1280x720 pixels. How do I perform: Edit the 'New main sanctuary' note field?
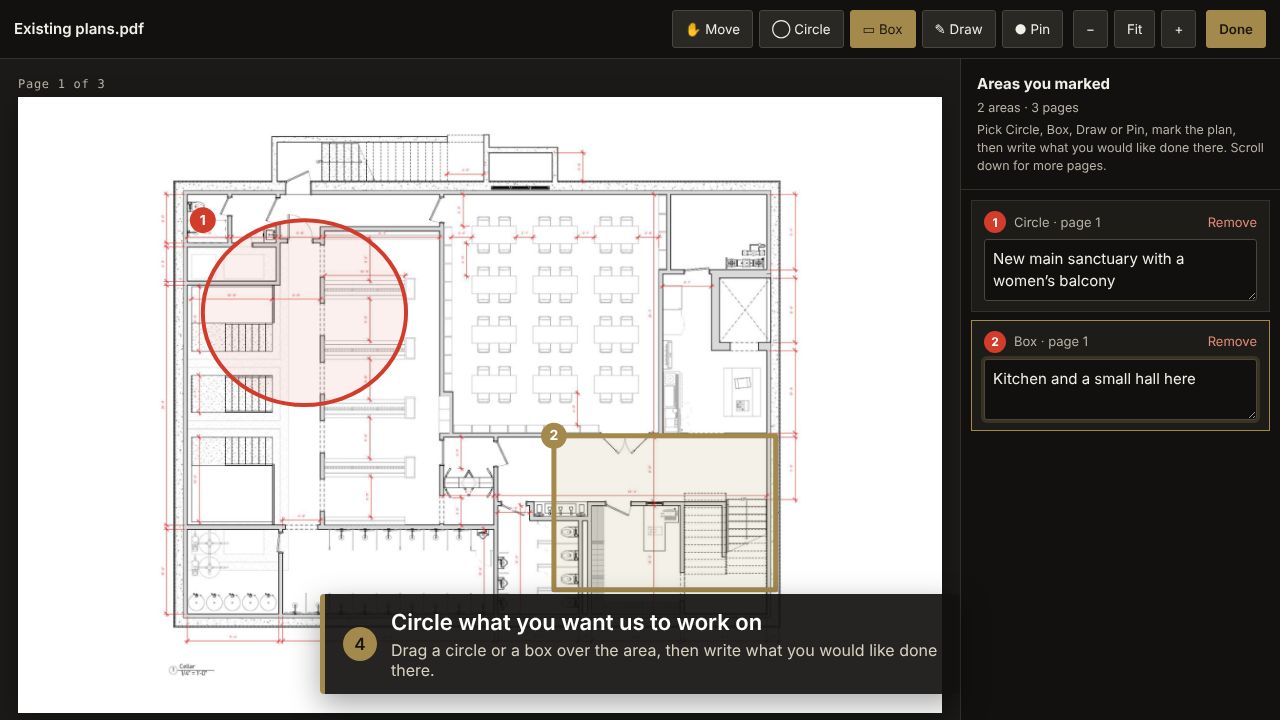click(x=1120, y=270)
